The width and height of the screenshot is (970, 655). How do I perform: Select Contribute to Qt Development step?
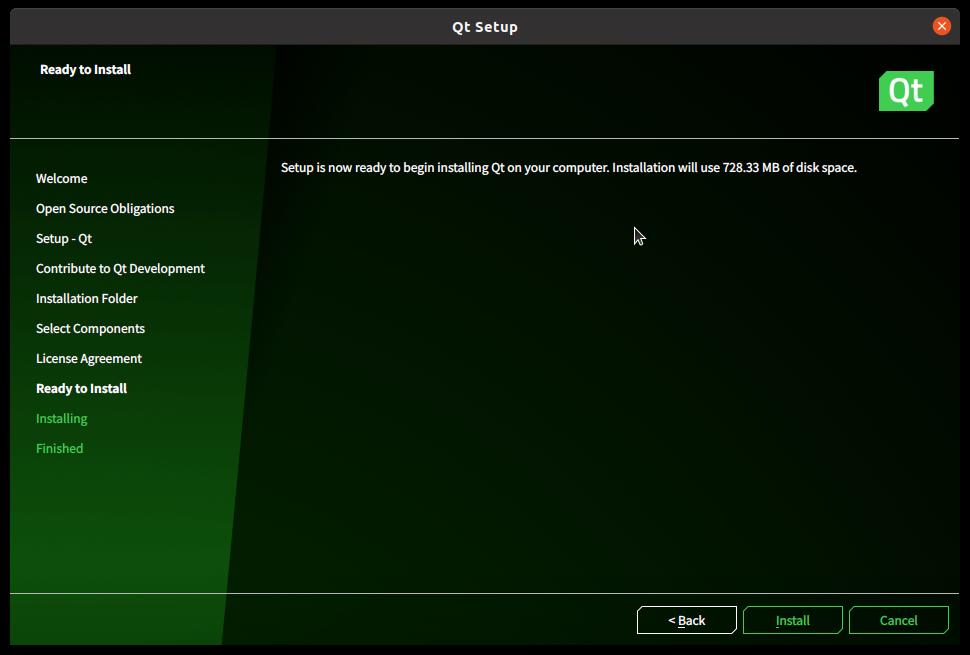120,269
